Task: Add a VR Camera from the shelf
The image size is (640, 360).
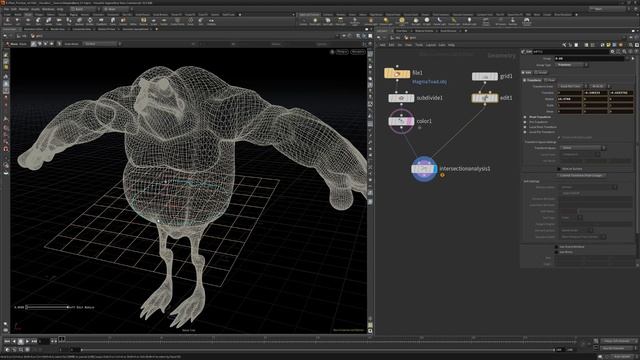Action: tap(500, 21)
